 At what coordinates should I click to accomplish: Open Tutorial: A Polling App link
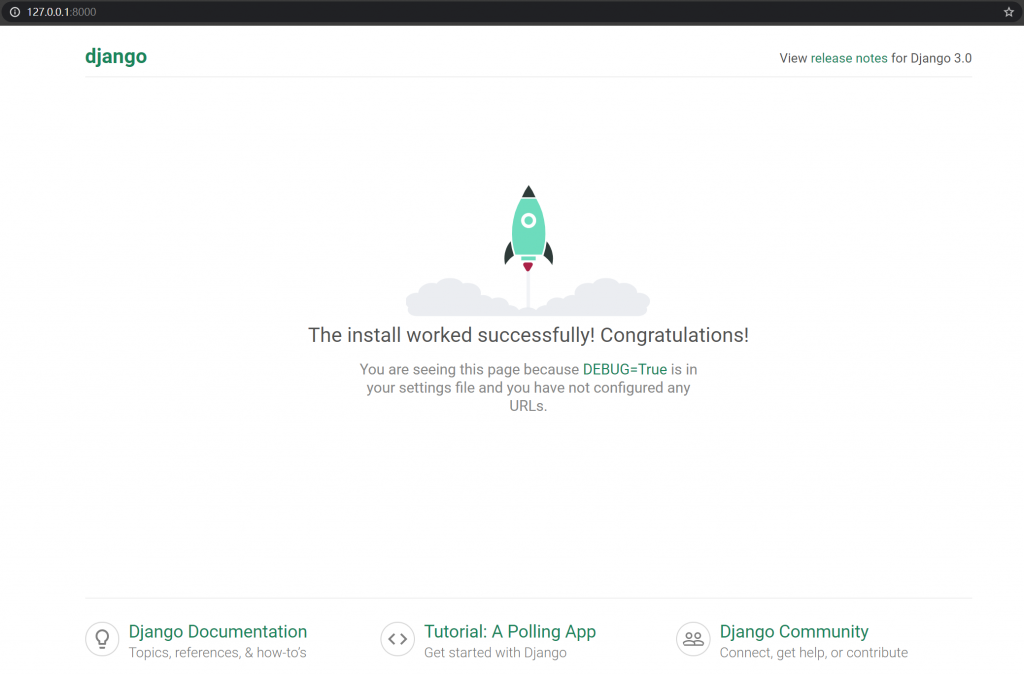click(510, 631)
